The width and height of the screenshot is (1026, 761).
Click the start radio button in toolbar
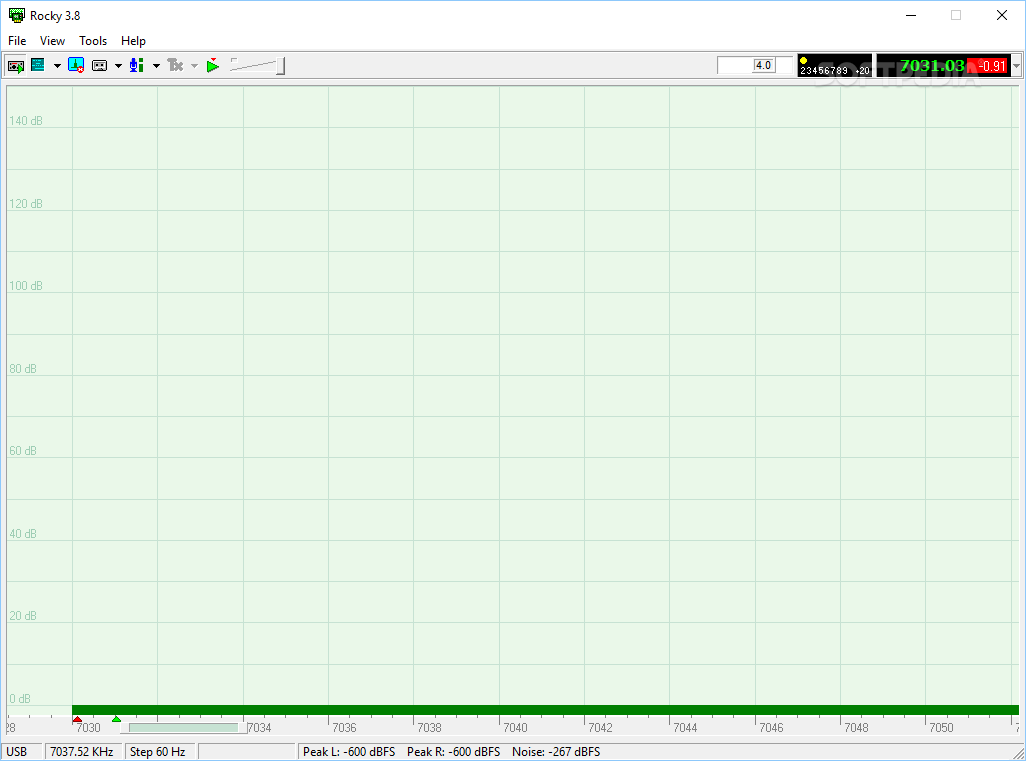pos(16,65)
